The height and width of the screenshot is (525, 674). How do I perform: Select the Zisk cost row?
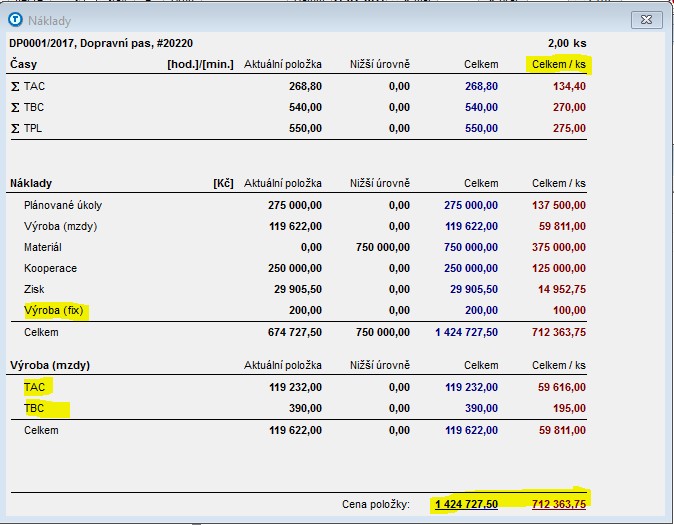[34, 289]
